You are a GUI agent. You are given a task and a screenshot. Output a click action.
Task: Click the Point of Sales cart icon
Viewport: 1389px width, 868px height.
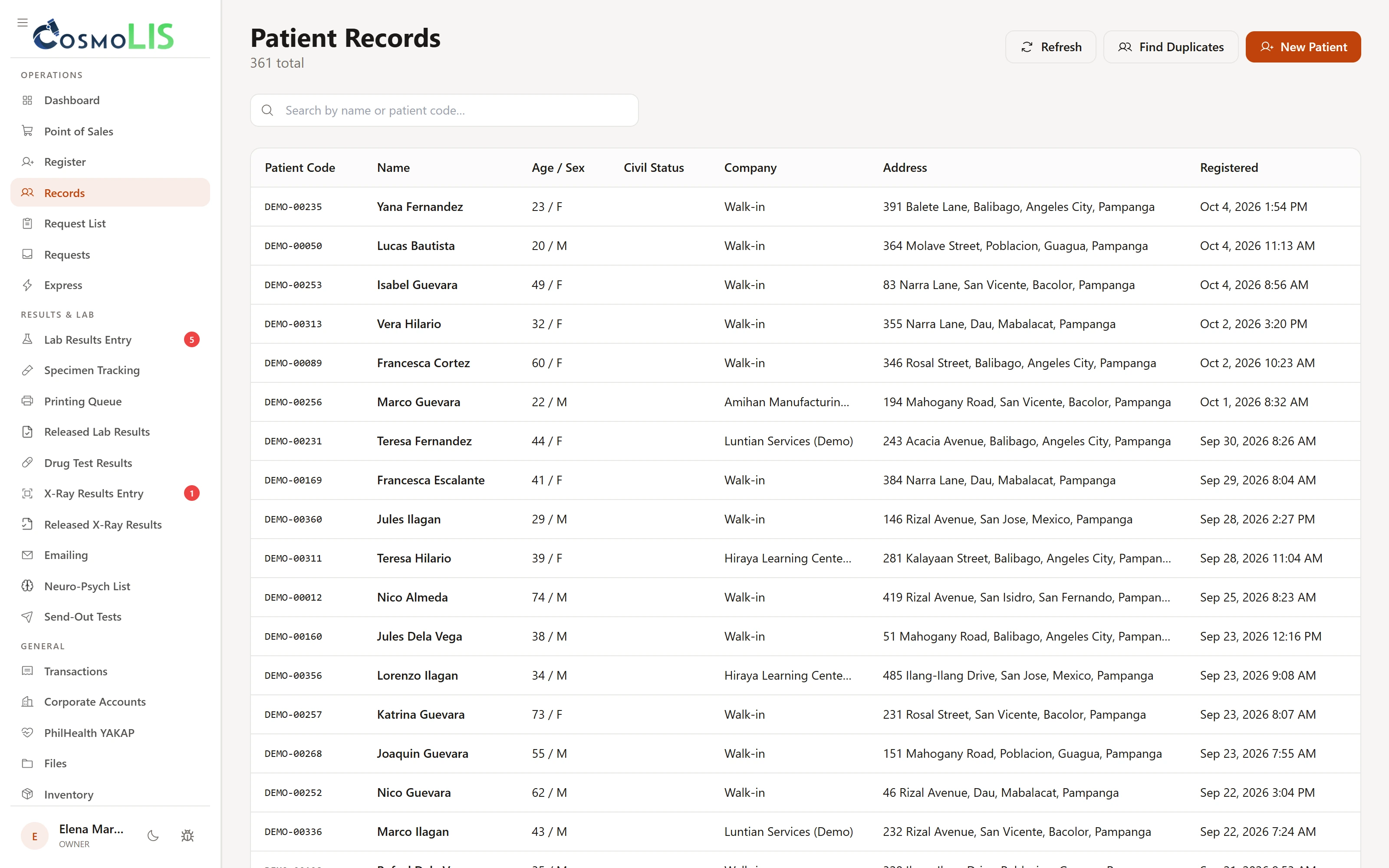click(27, 131)
